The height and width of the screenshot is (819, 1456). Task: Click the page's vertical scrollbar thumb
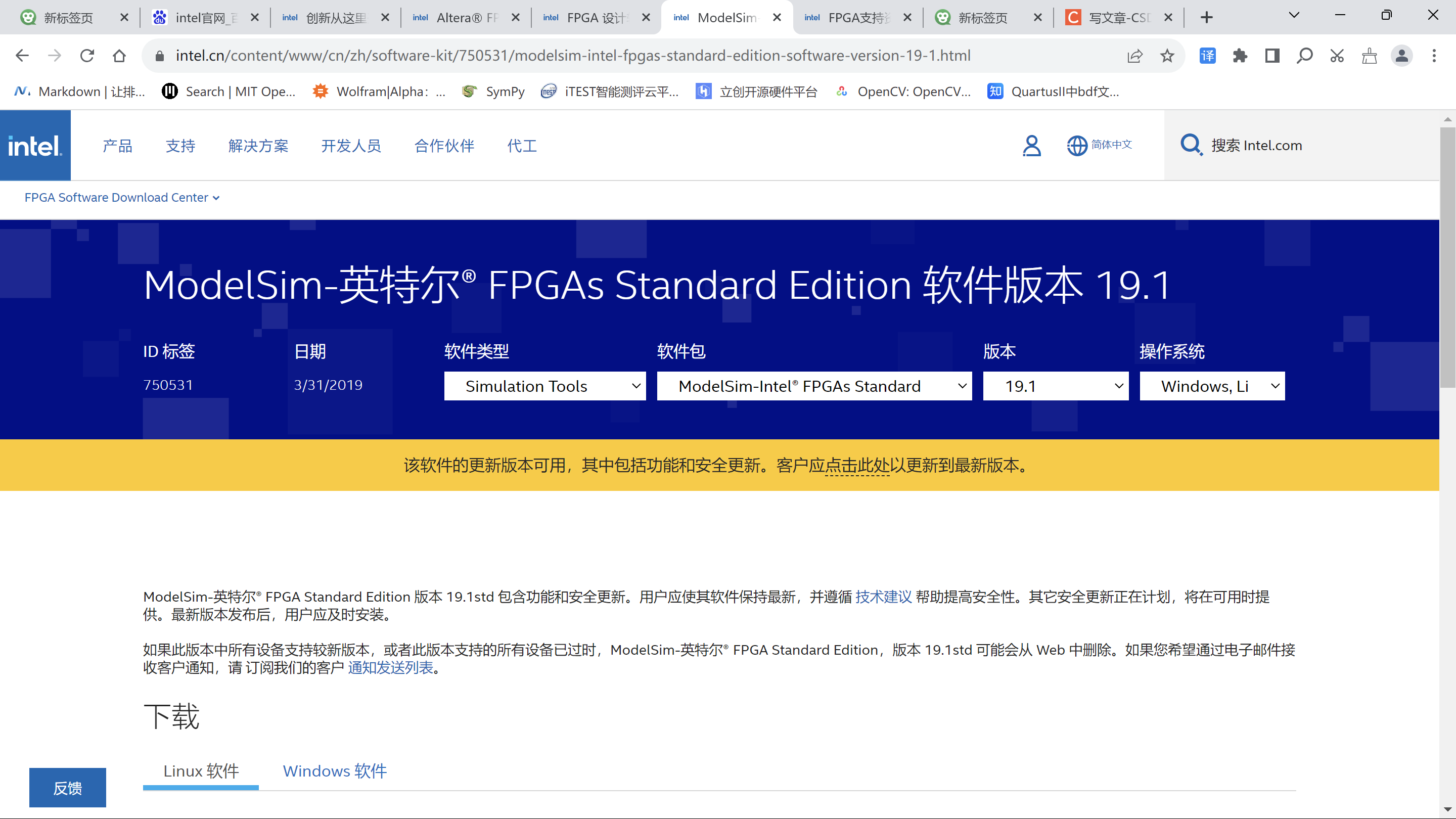click(1447, 257)
